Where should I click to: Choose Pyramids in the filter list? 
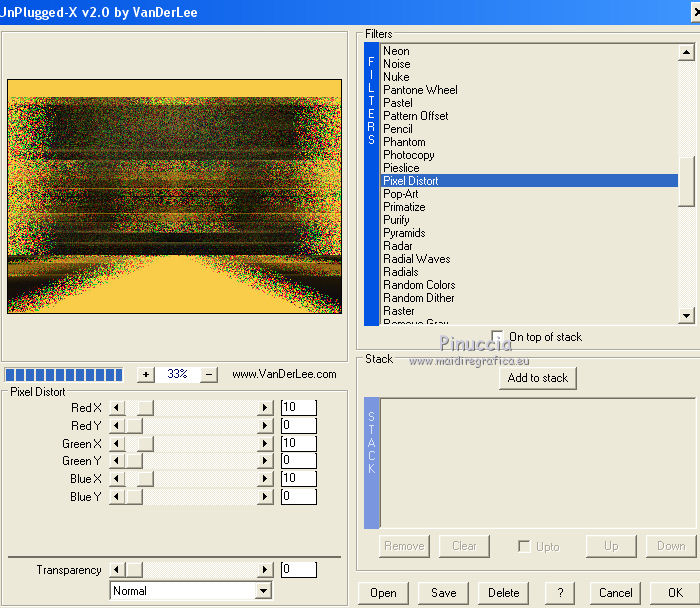pyautogui.click(x=404, y=233)
